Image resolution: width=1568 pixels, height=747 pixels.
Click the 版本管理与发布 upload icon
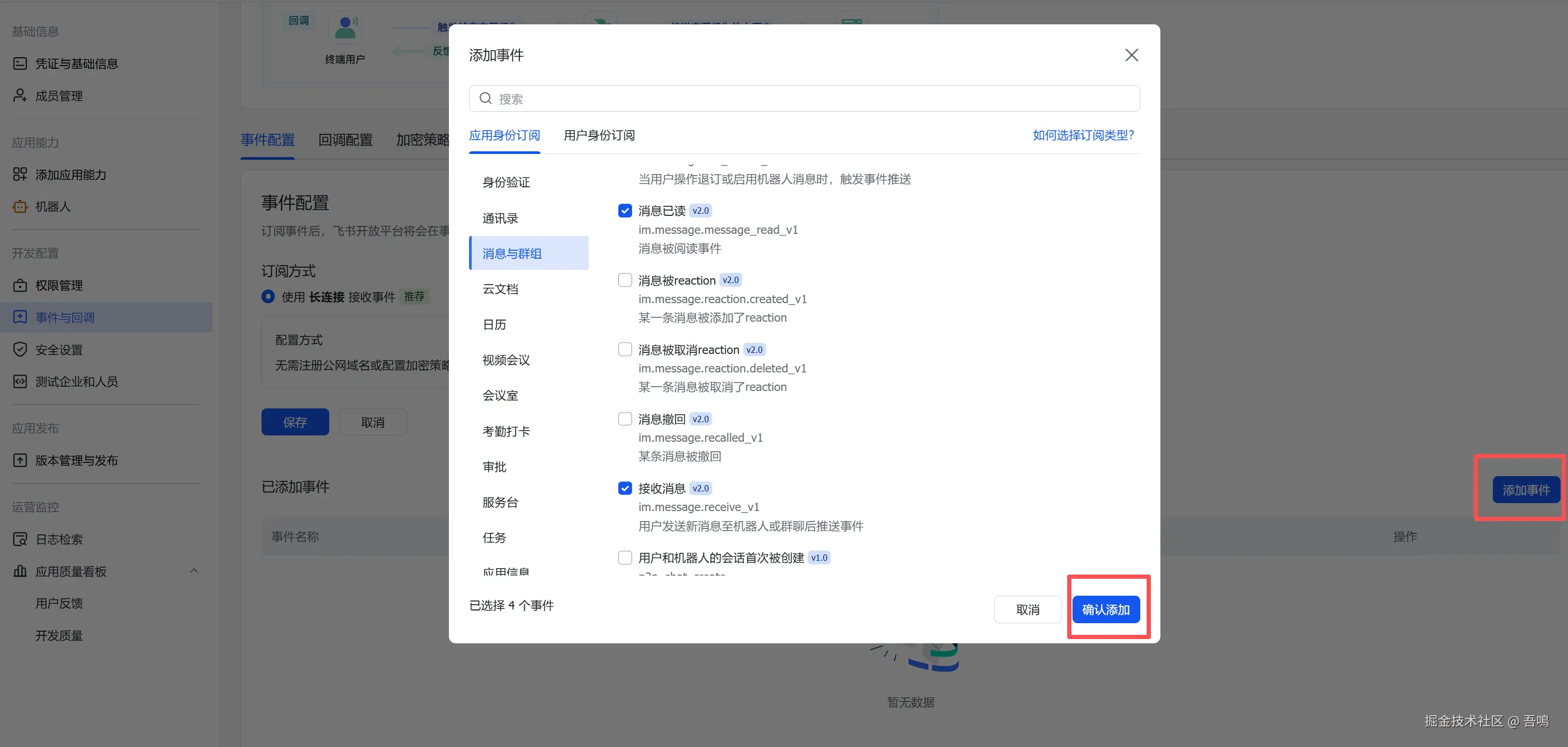coord(20,460)
